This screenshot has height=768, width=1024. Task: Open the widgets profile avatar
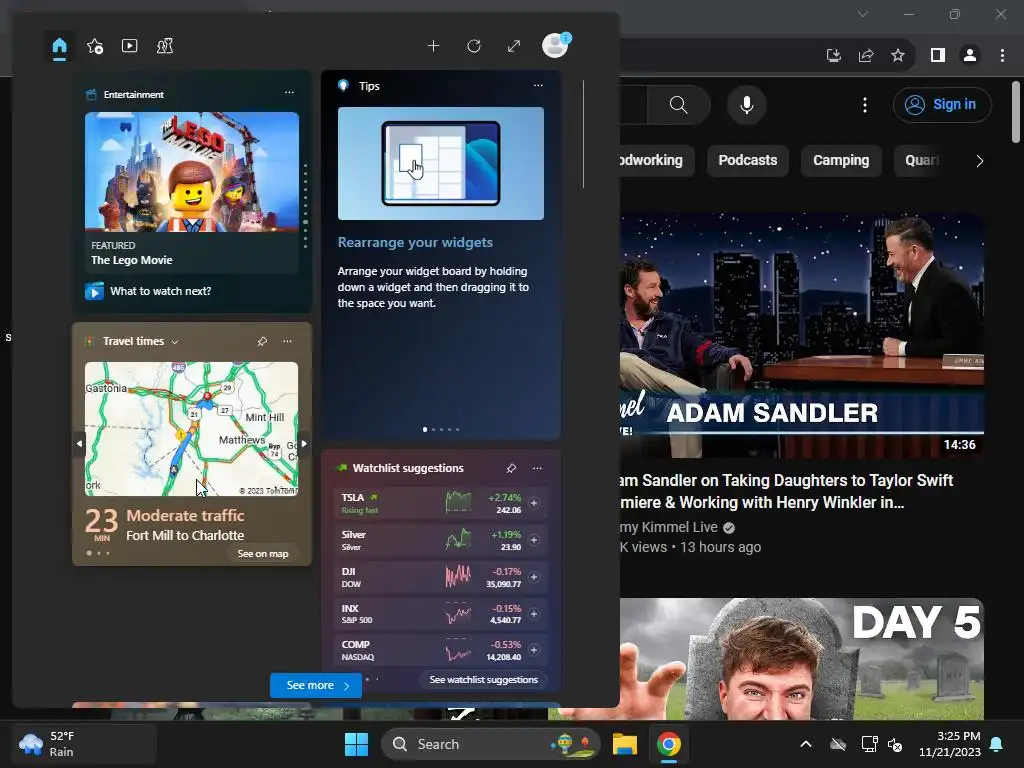(555, 46)
